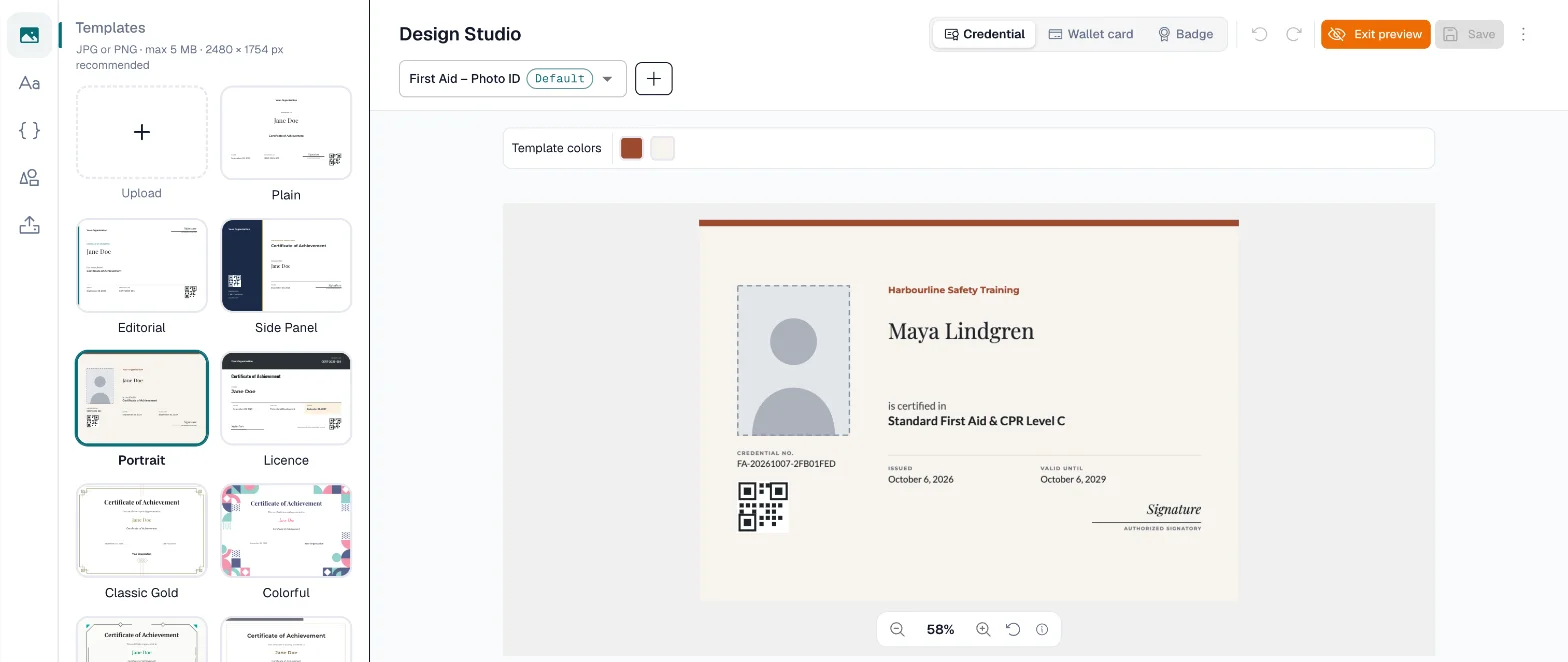This screenshot has width=1568, height=662.
Task: Open the three-dot more options menu
Action: click(1523, 34)
